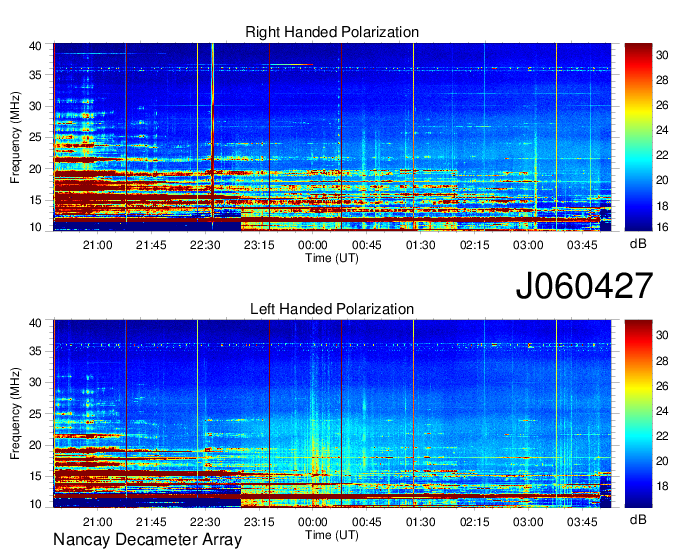Click the 21:45 tick on the bottom plot
The width and height of the screenshot is (680, 552).
[x=151, y=522]
